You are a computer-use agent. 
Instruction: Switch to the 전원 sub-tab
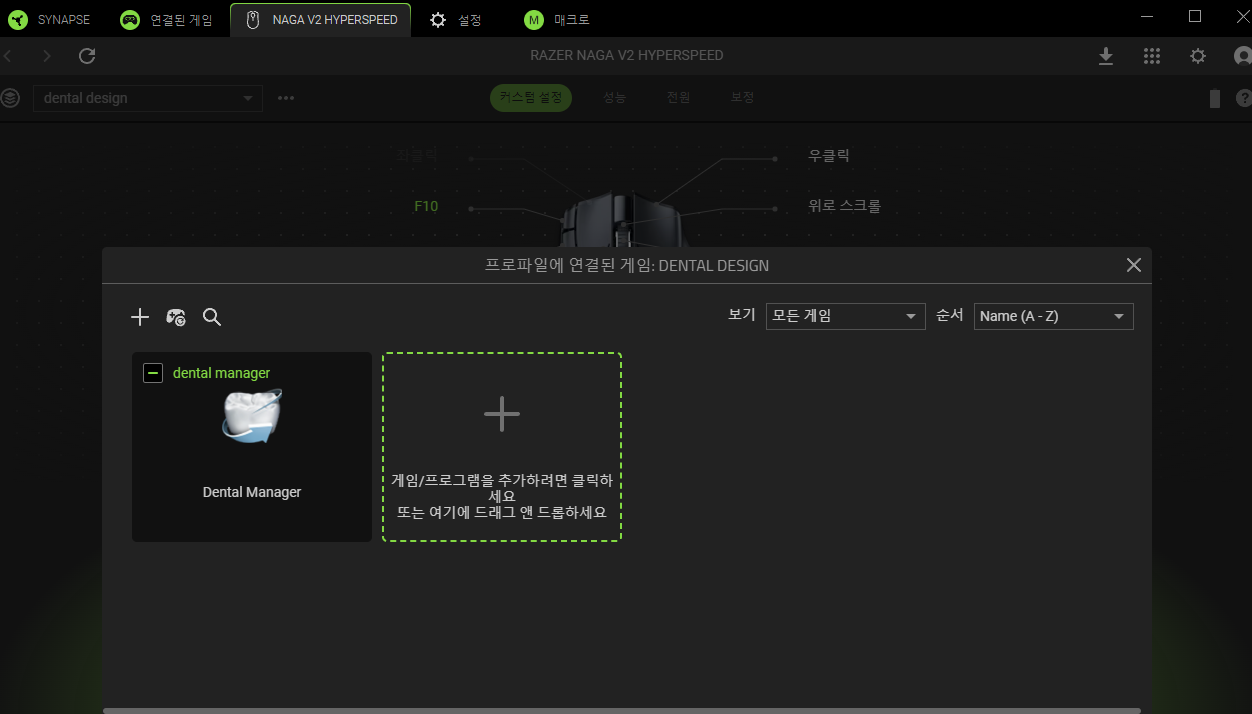click(678, 98)
